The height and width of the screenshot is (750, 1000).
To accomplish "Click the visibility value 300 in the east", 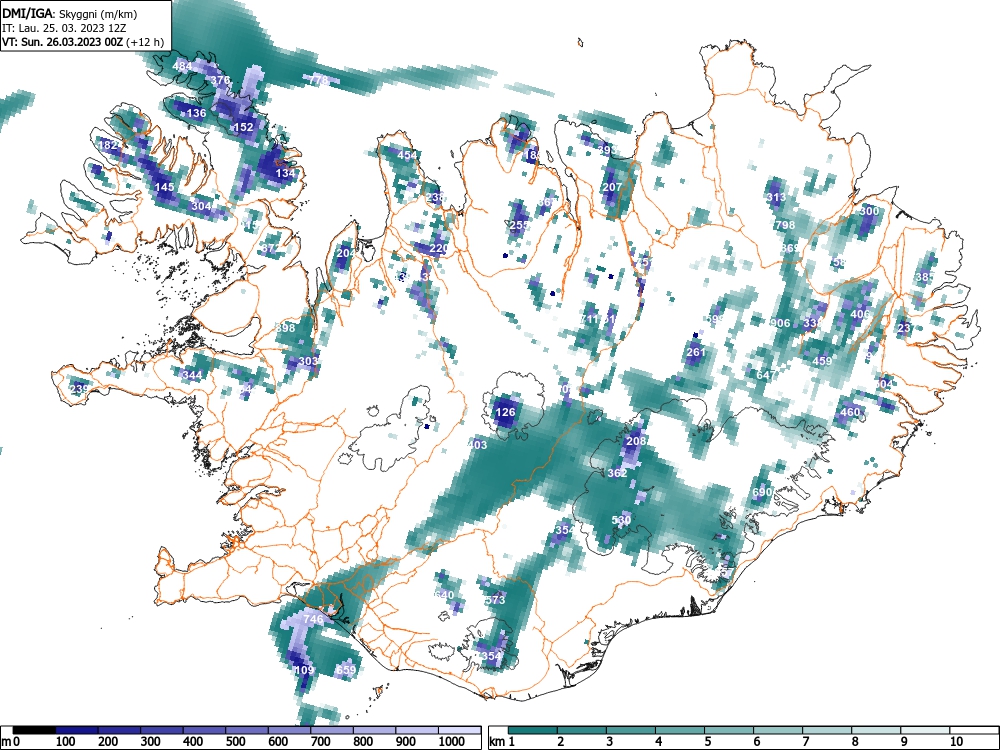I will pyautogui.click(x=869, y=210).
